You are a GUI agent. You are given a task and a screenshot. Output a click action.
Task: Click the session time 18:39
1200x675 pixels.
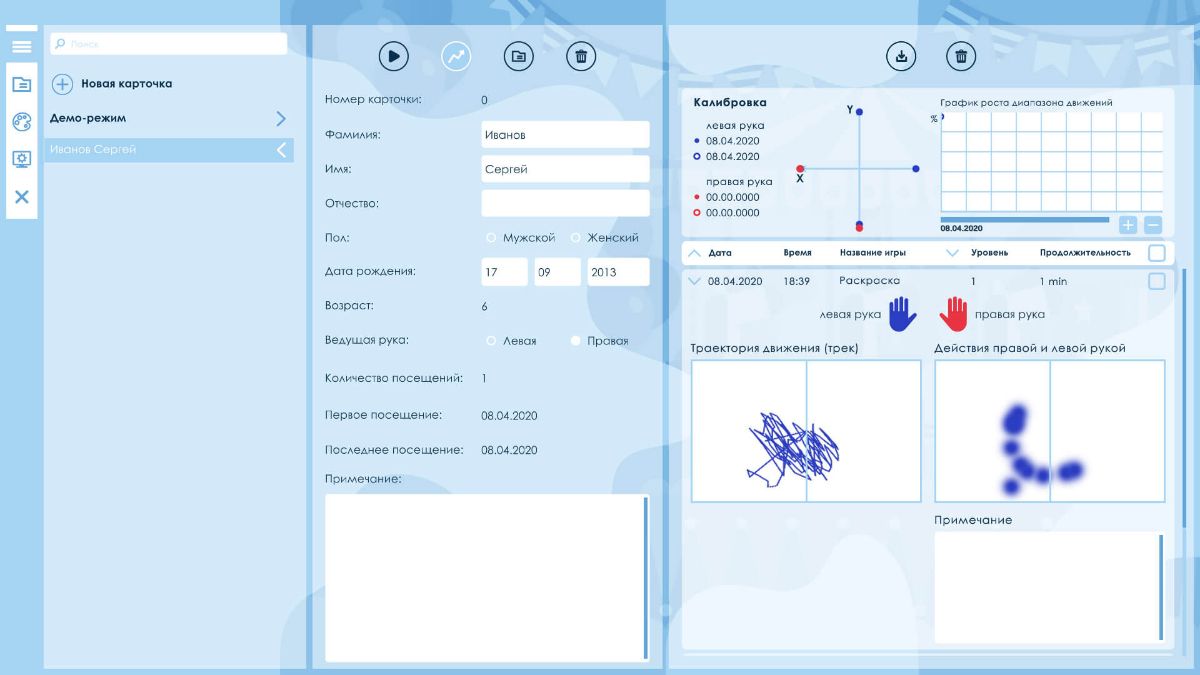point(797,281)
